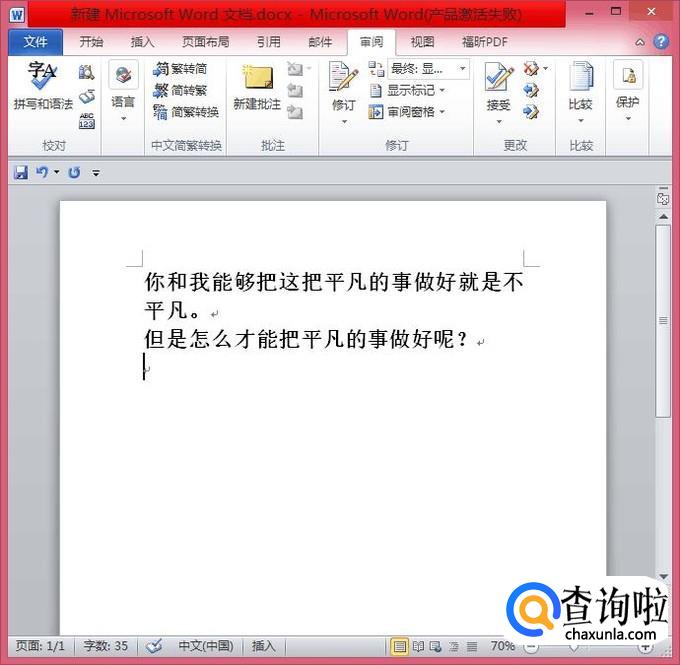
Task: Click Traditional to Simplified (繁转简) conversion
Action: [181, 69]
